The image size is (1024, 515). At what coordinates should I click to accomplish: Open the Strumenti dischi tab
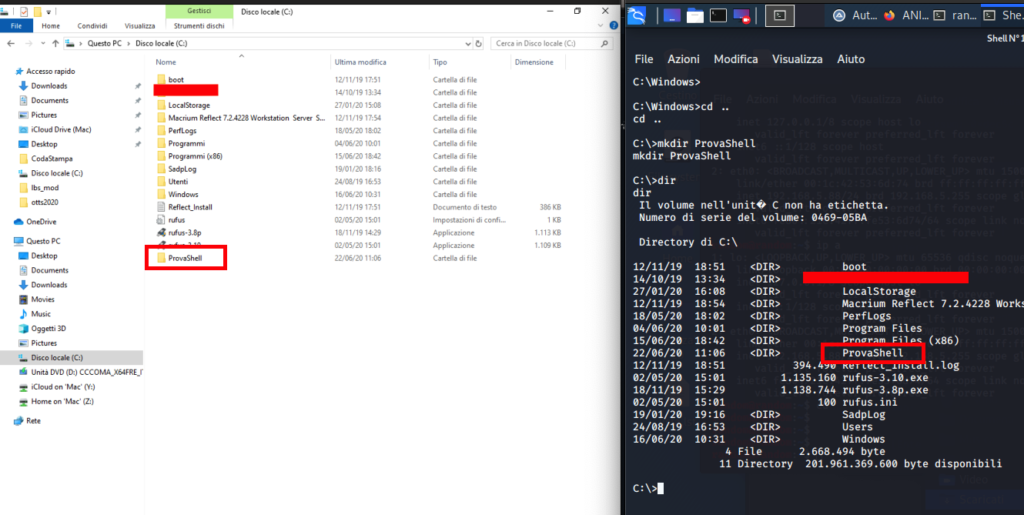coord(199,26)
